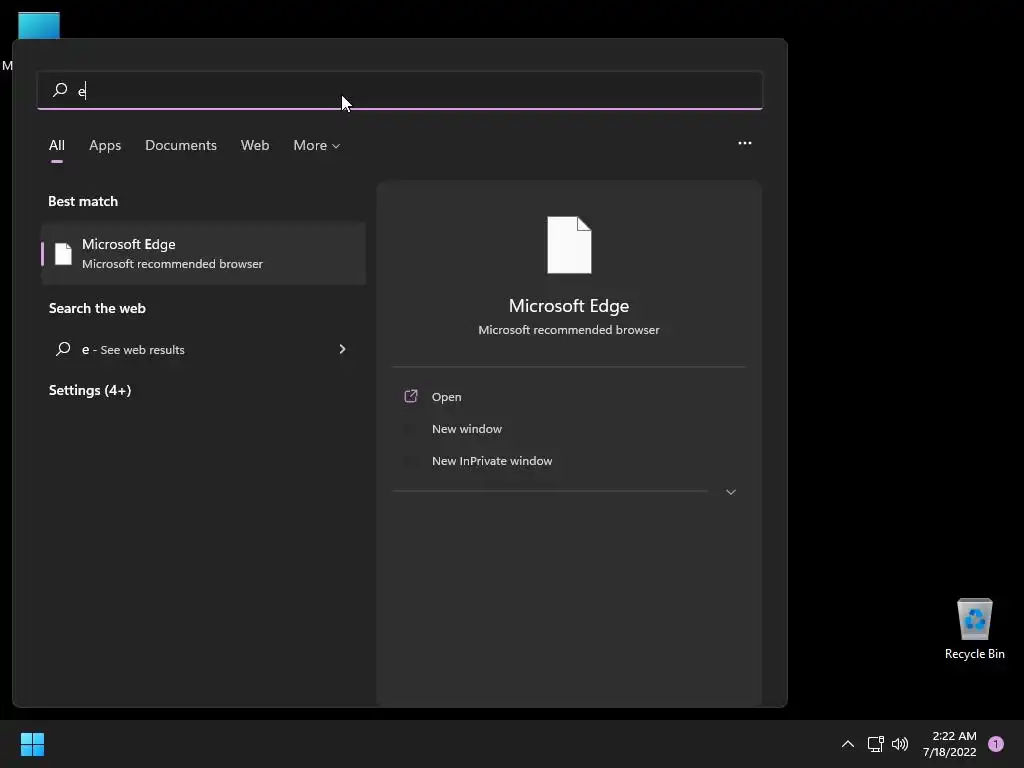Click into the search text field

click(x=400, y=90)
